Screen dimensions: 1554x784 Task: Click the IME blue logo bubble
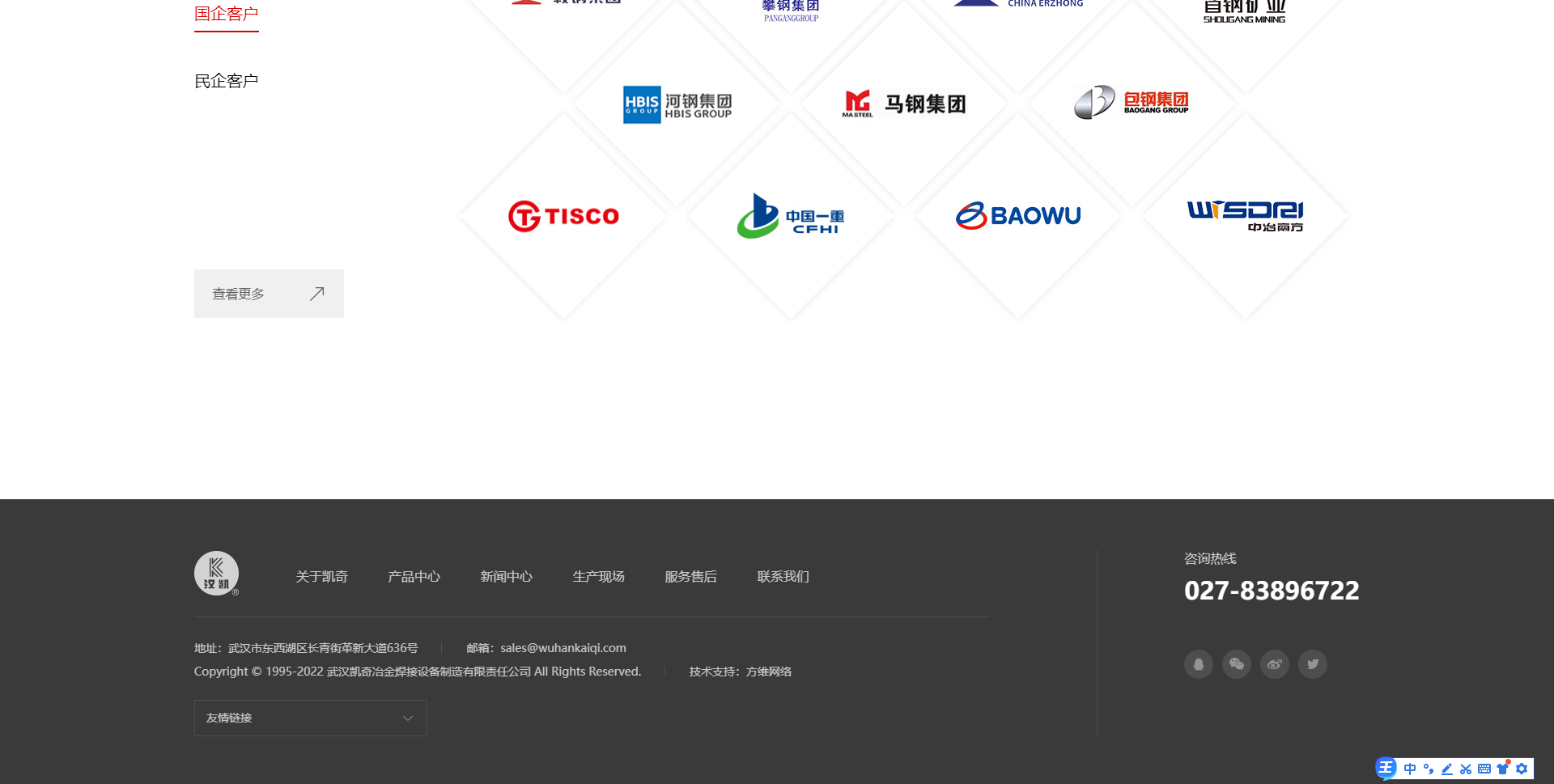pyautogui.click(x=1386, y=768)
